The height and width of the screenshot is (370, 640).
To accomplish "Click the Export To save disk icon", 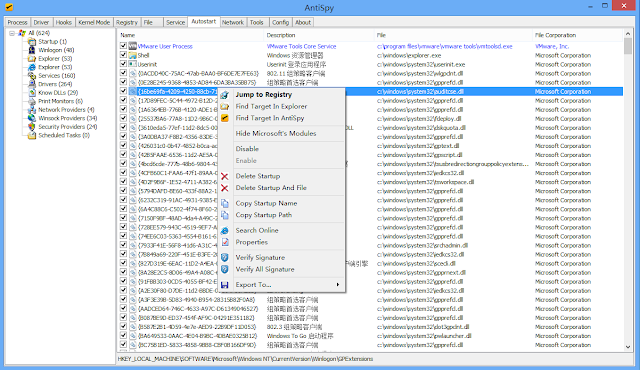I will click(x=224, y=285).
